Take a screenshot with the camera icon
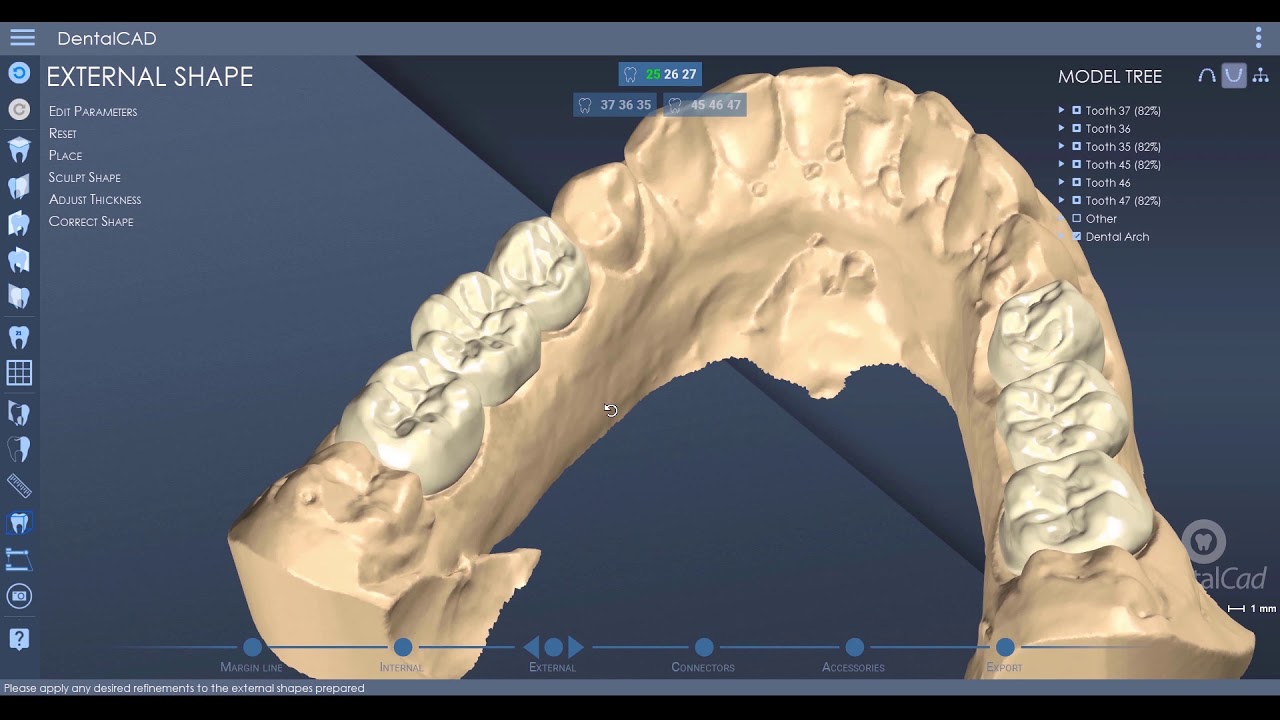The height and width of the screenshot is (720, 1280). point(19,596)
